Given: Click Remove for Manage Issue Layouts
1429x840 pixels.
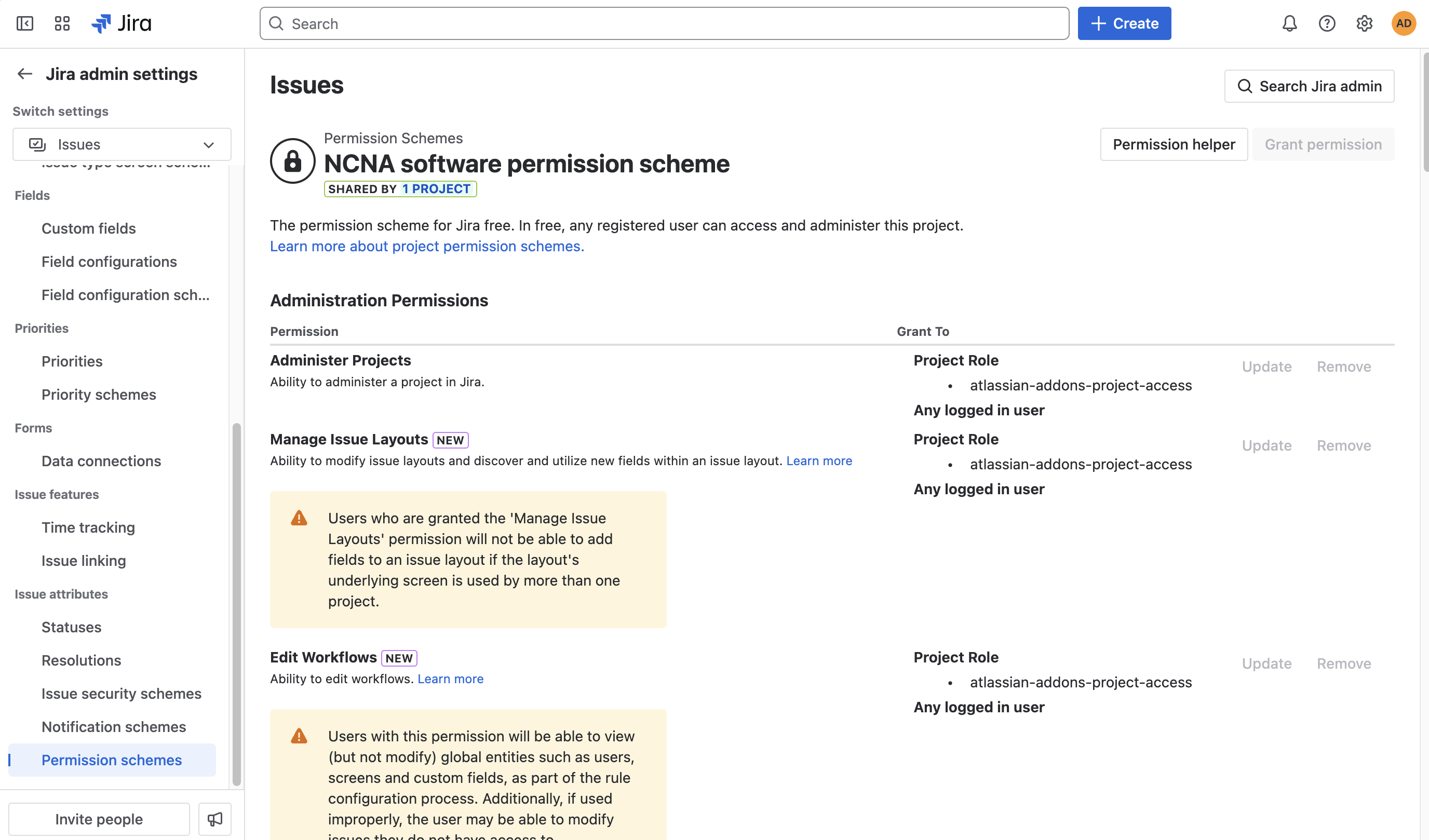Looking at the screenshot, I should click(1344, 445).
